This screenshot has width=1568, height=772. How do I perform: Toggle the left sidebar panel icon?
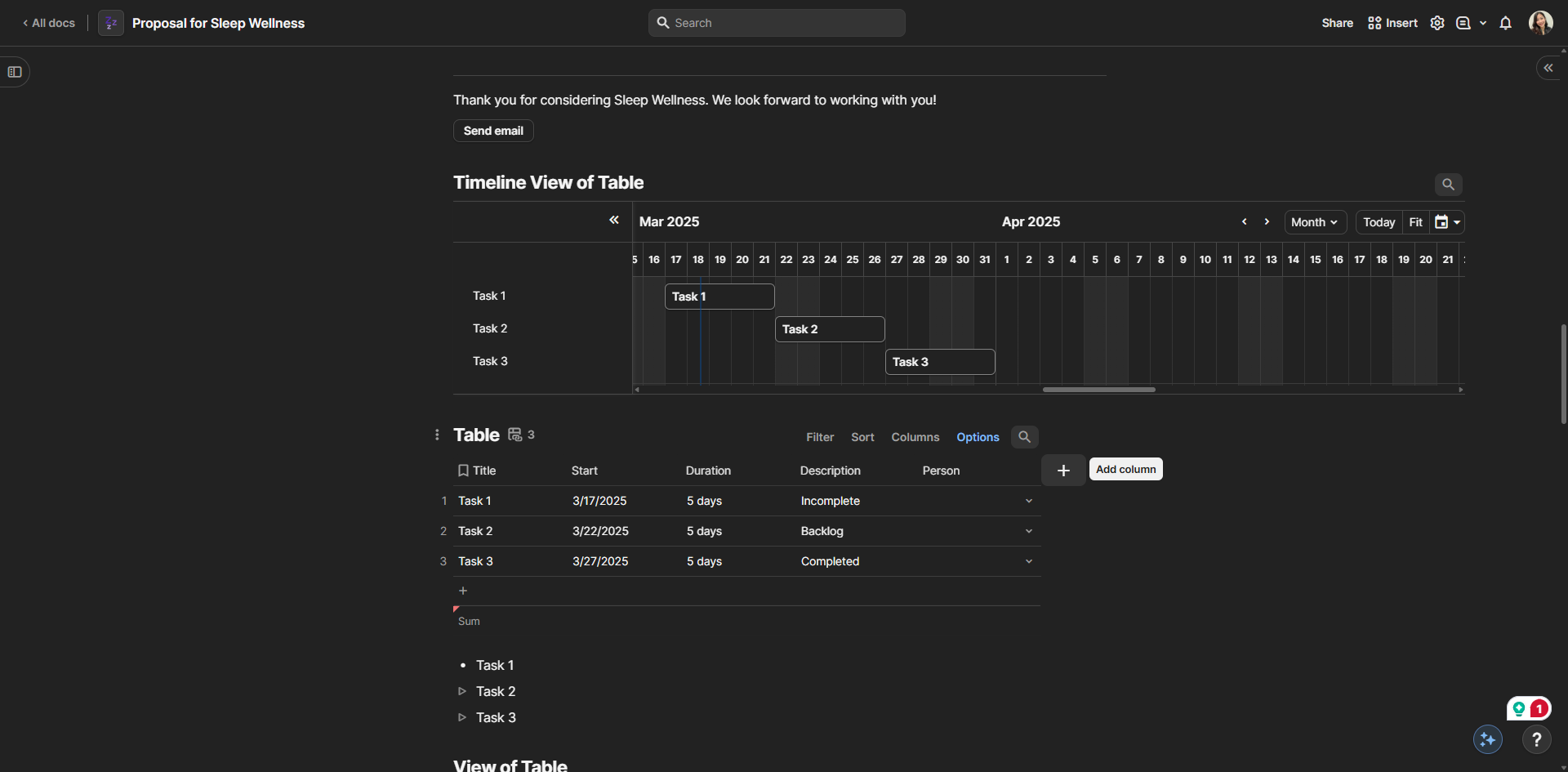click(15, 72)
